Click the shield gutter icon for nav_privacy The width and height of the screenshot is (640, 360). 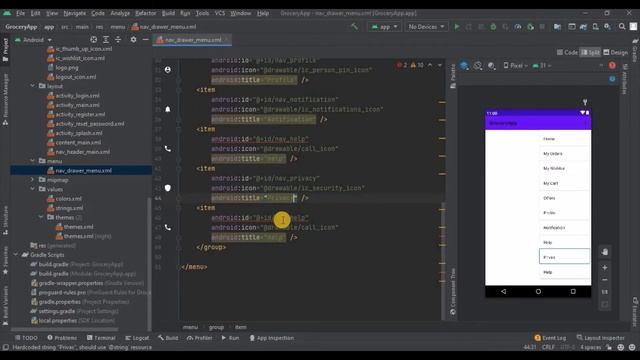168,188
